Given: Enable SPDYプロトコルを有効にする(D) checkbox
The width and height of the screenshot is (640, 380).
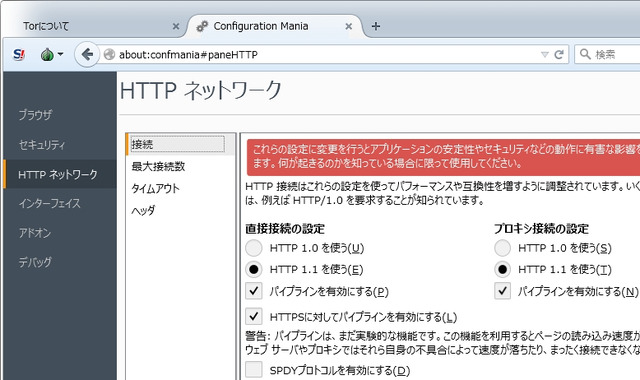Looking at the screenshot, I should pyautogui.click(x=254, y=369).
